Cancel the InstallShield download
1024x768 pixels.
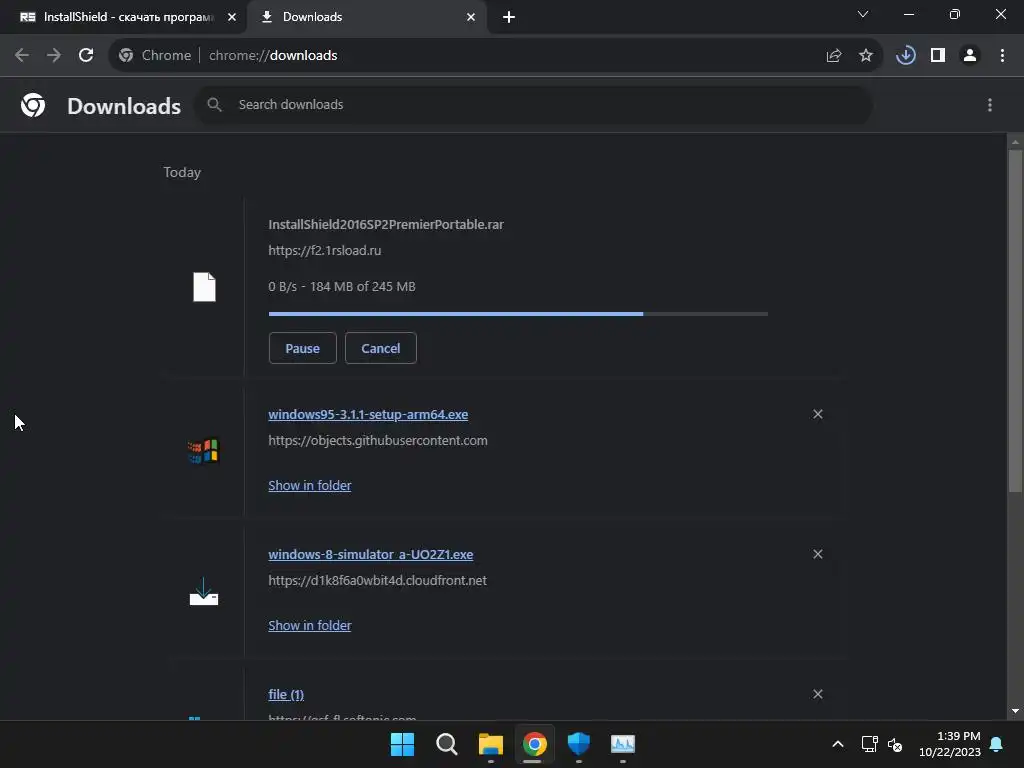pos(381,348)
